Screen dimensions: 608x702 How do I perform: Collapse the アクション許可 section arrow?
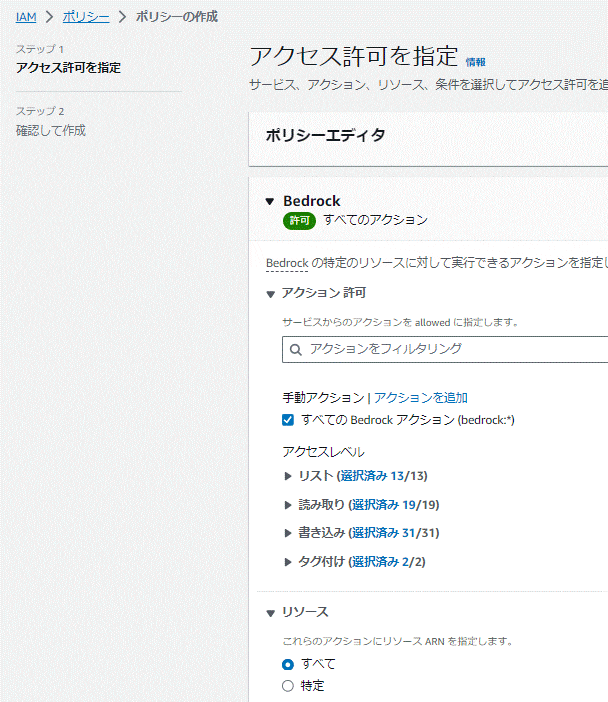270,294
